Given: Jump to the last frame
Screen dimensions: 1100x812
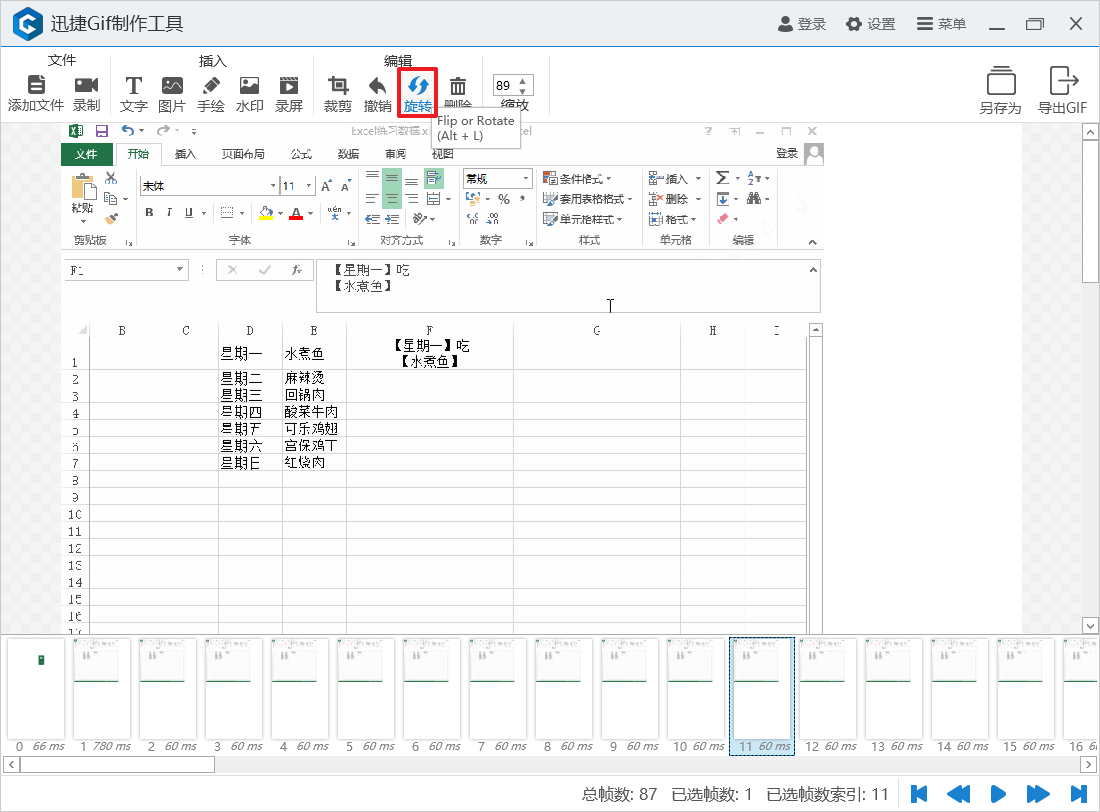Looking at the screenshot, I should [1078, 794].
